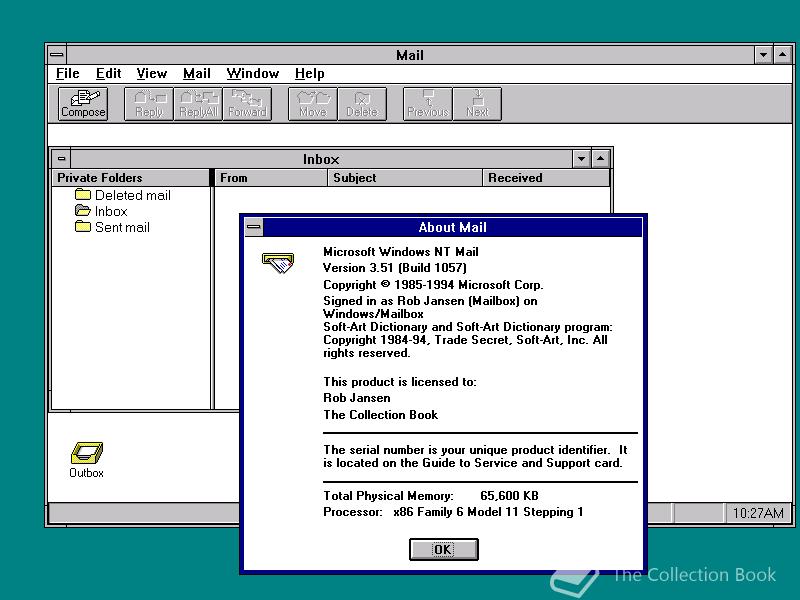The image size is (800, 600).
Task: Open the Mail window control menu box
Action: click(57, 55)
